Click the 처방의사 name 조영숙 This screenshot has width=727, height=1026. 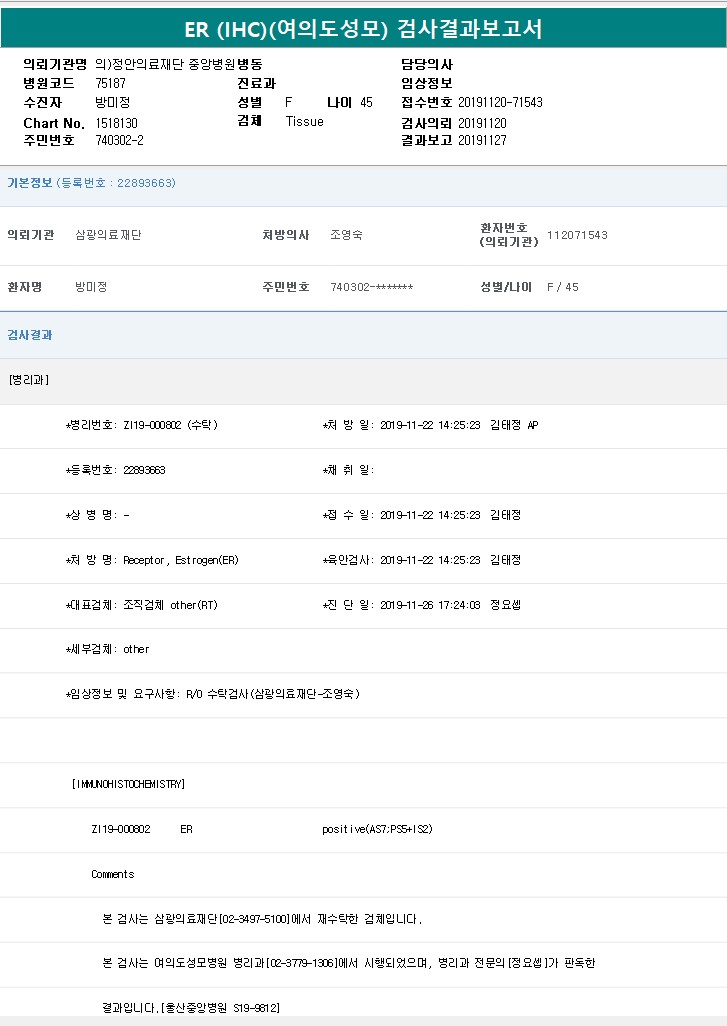click(x=346, y=235)
